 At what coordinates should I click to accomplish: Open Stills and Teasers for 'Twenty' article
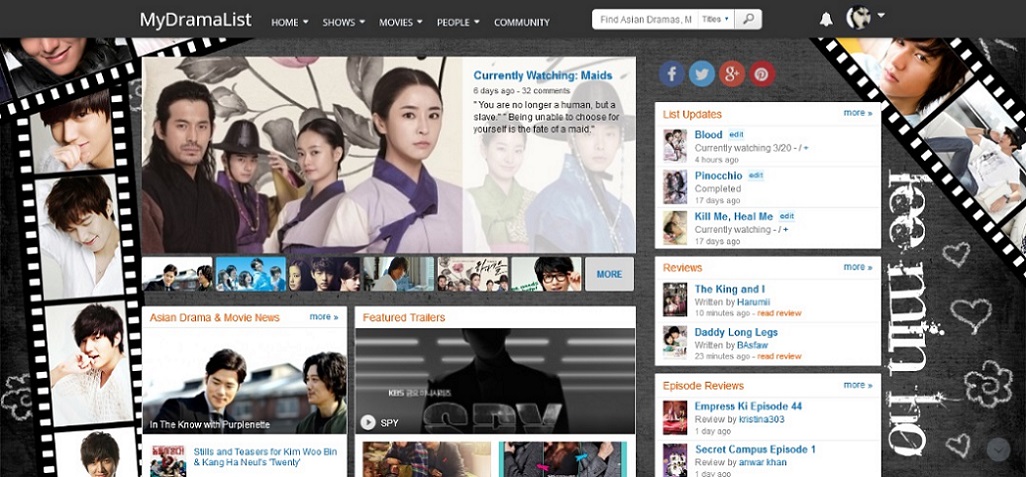coord(265,457)
